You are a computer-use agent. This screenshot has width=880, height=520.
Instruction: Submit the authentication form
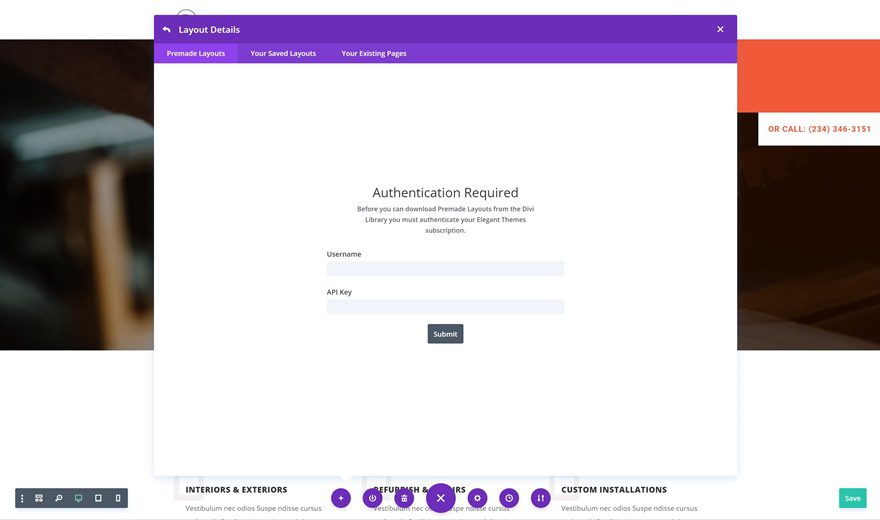pyautogui.click(x=445, y=334)
